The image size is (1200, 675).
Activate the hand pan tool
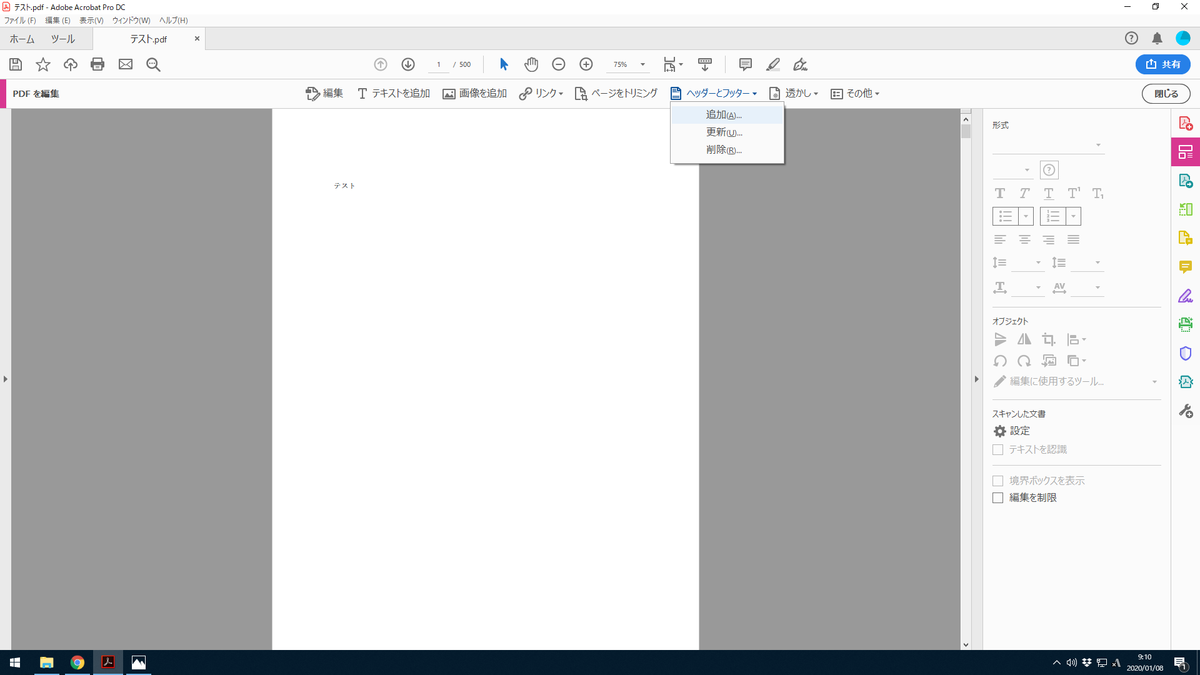531,64
